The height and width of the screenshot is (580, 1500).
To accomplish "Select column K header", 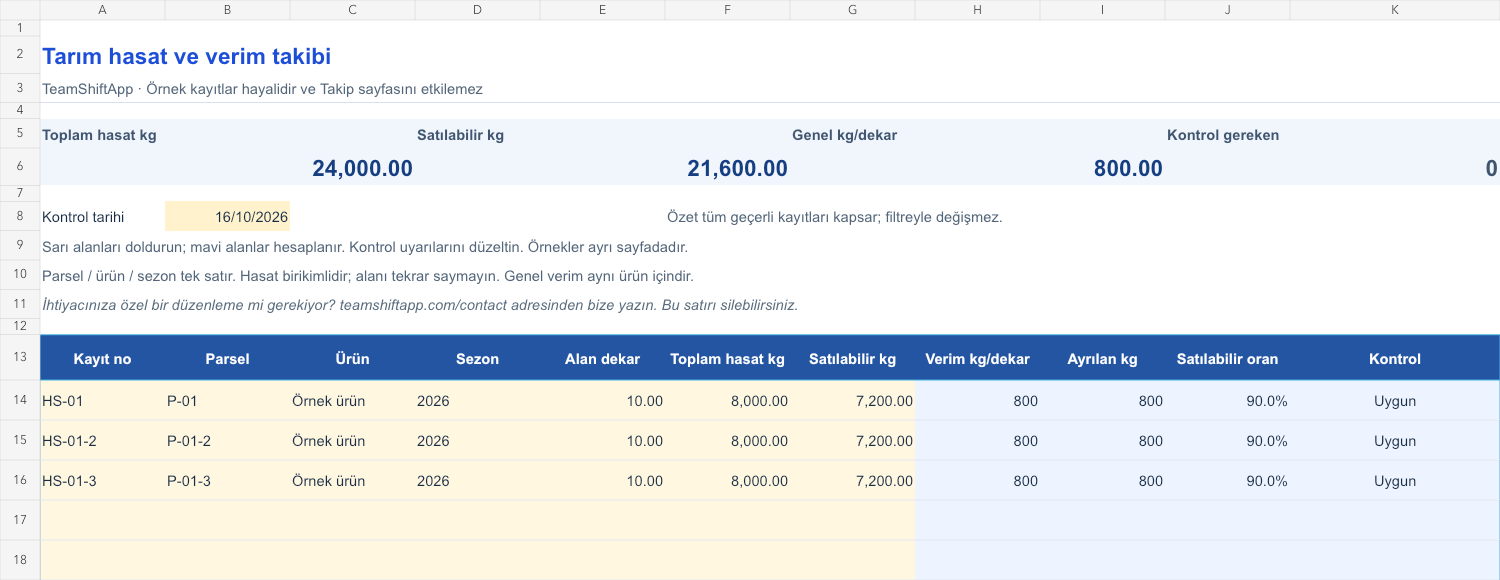I will pos(1395,9).
